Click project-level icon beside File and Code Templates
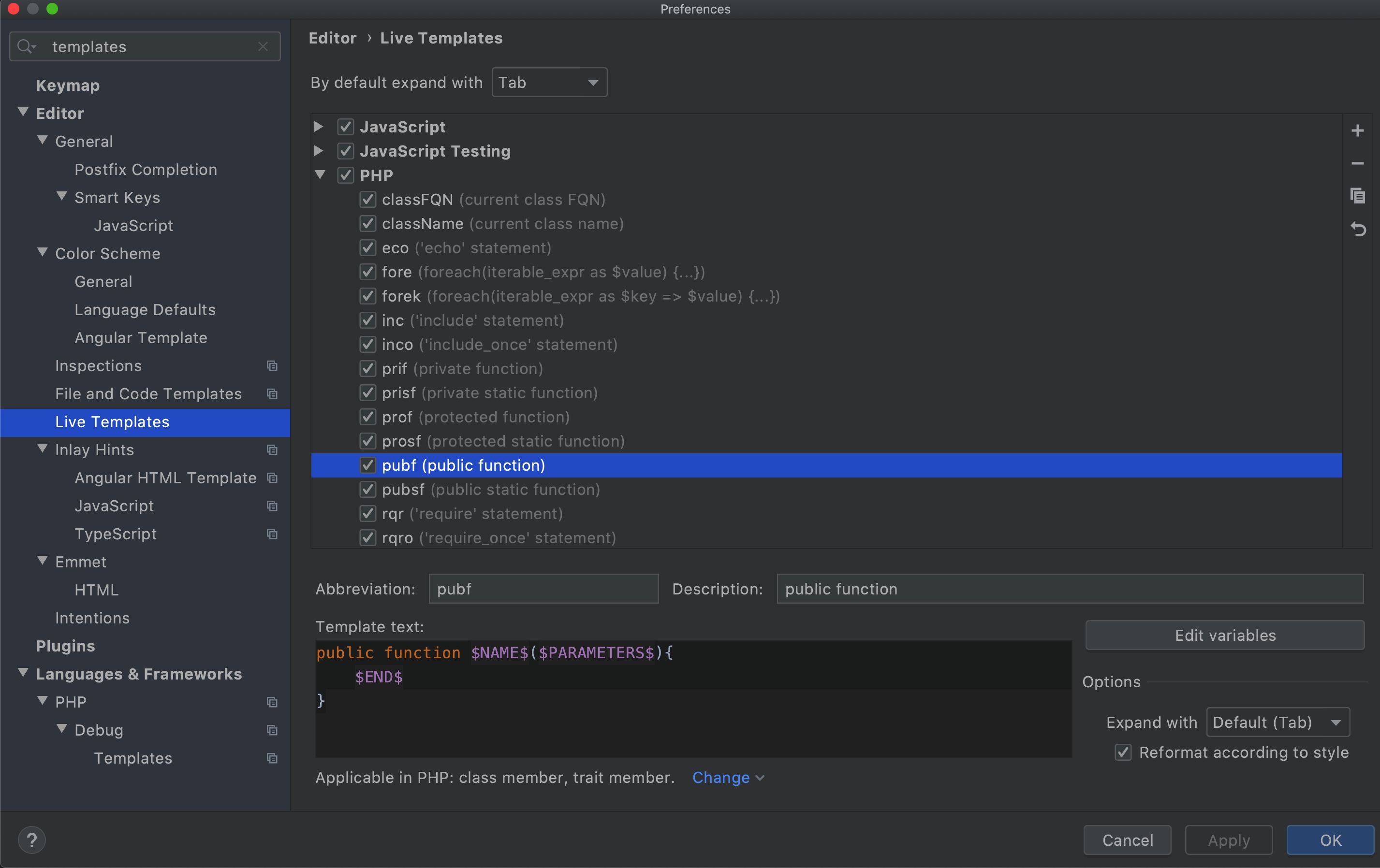 [272, 393]
